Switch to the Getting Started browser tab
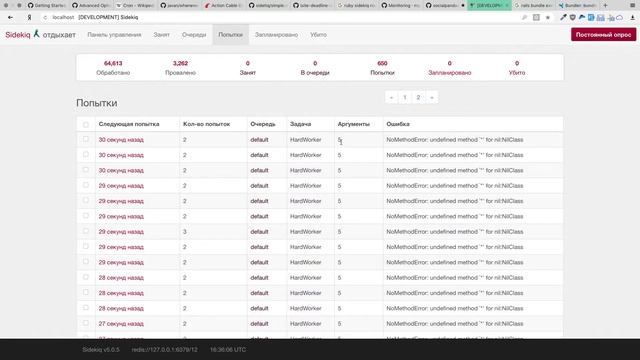The image size is (640, 360). pos(46,5)
